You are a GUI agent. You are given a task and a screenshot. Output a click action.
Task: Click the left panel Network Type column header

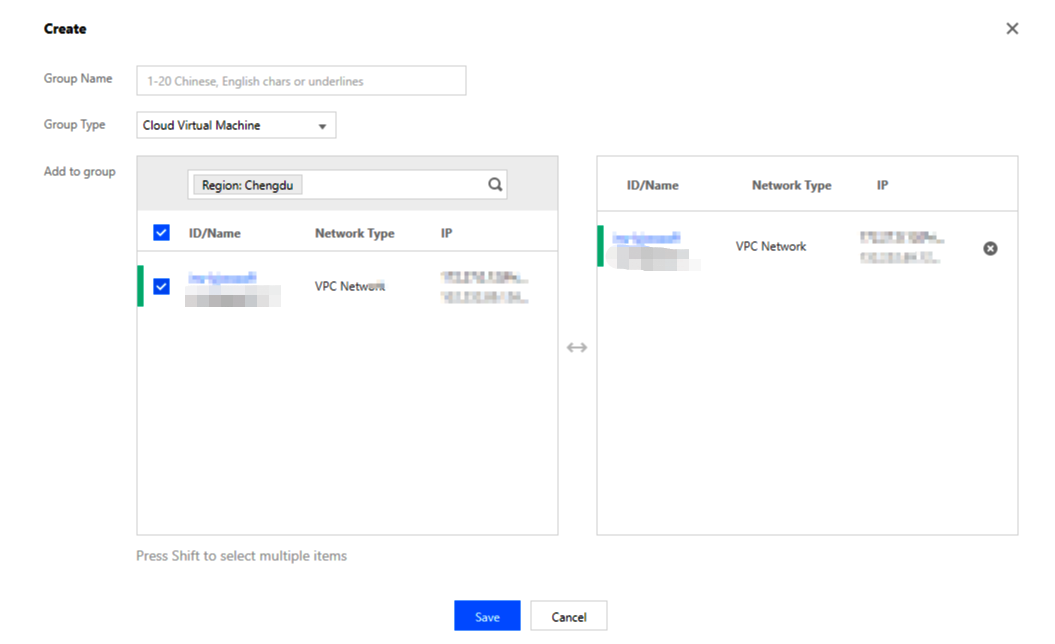coord(354,233)
